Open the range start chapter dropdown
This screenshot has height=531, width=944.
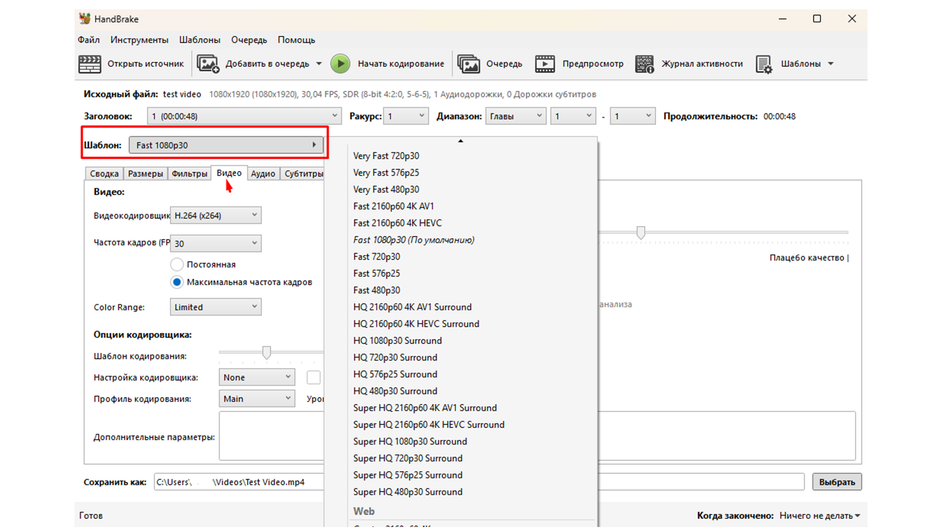(x=573, y=116)
